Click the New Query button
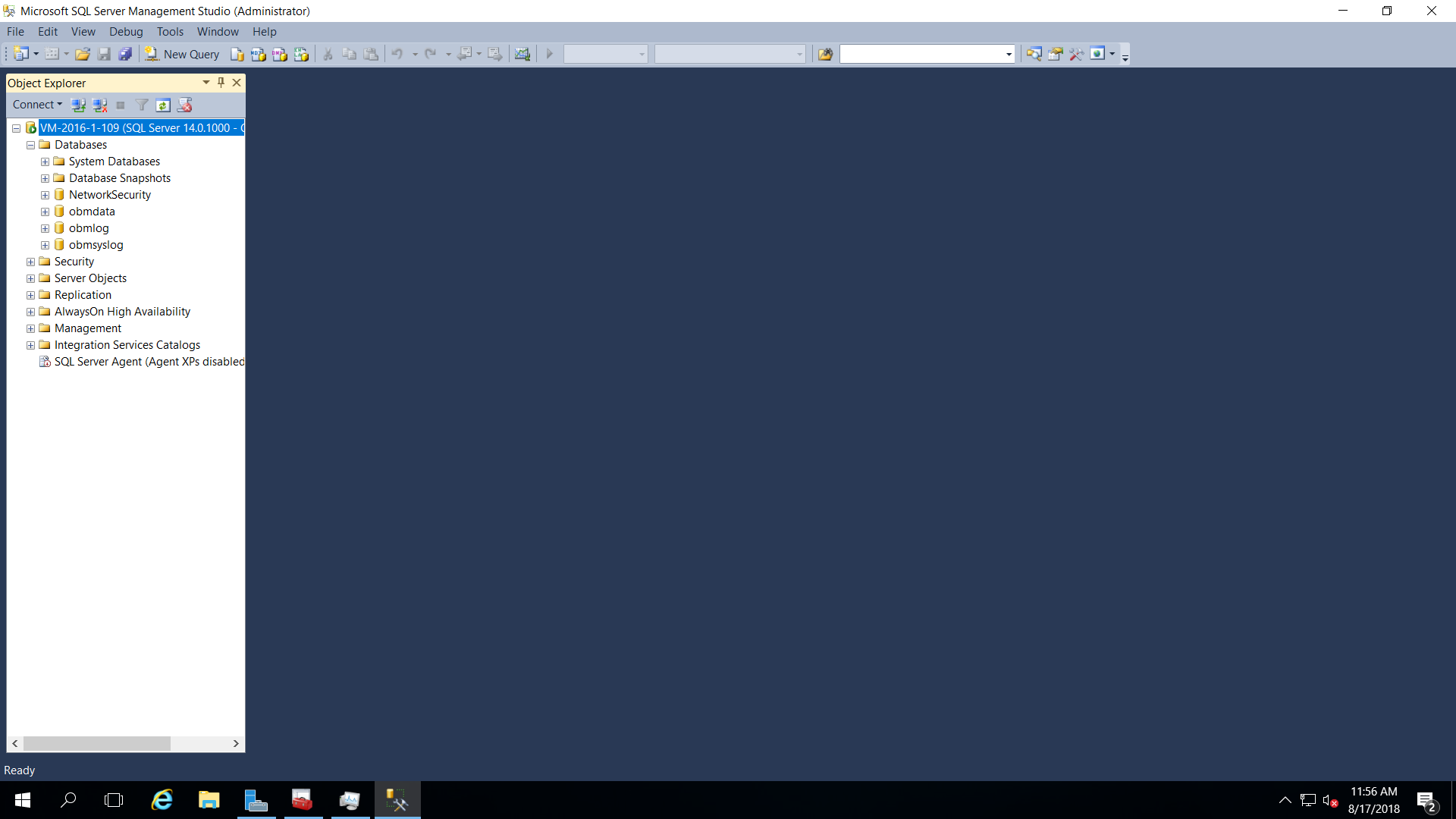Viewport: 1456px width, 819px height. (182, 54)
